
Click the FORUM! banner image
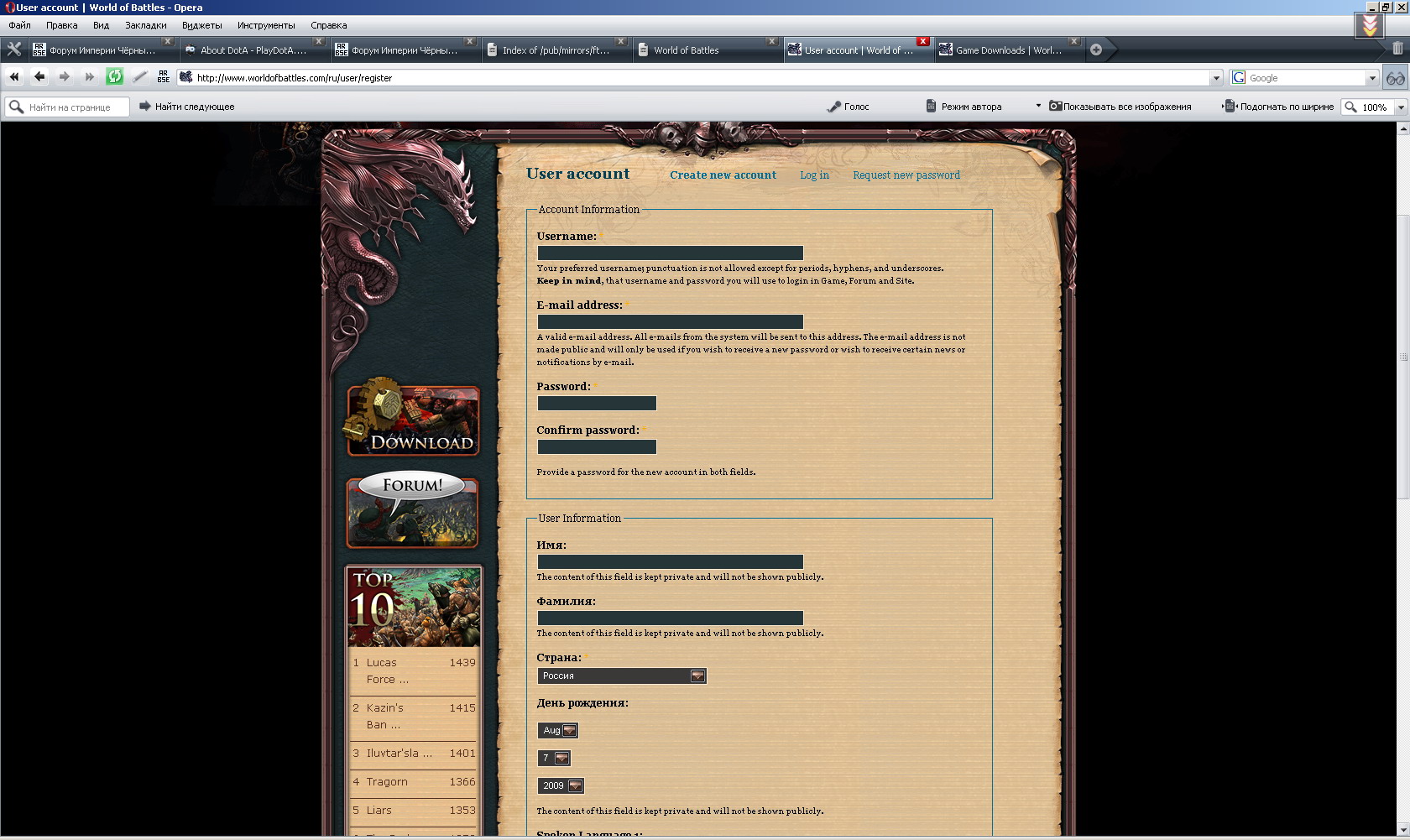[412, 509]
